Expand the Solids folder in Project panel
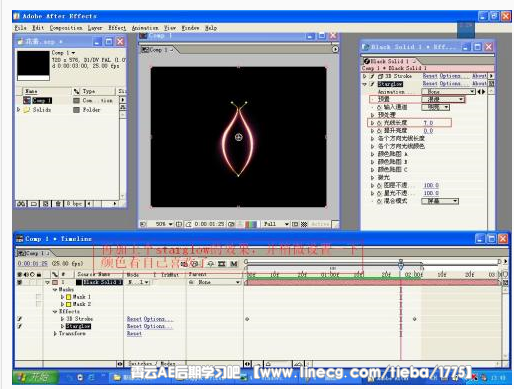 [18, 109]
